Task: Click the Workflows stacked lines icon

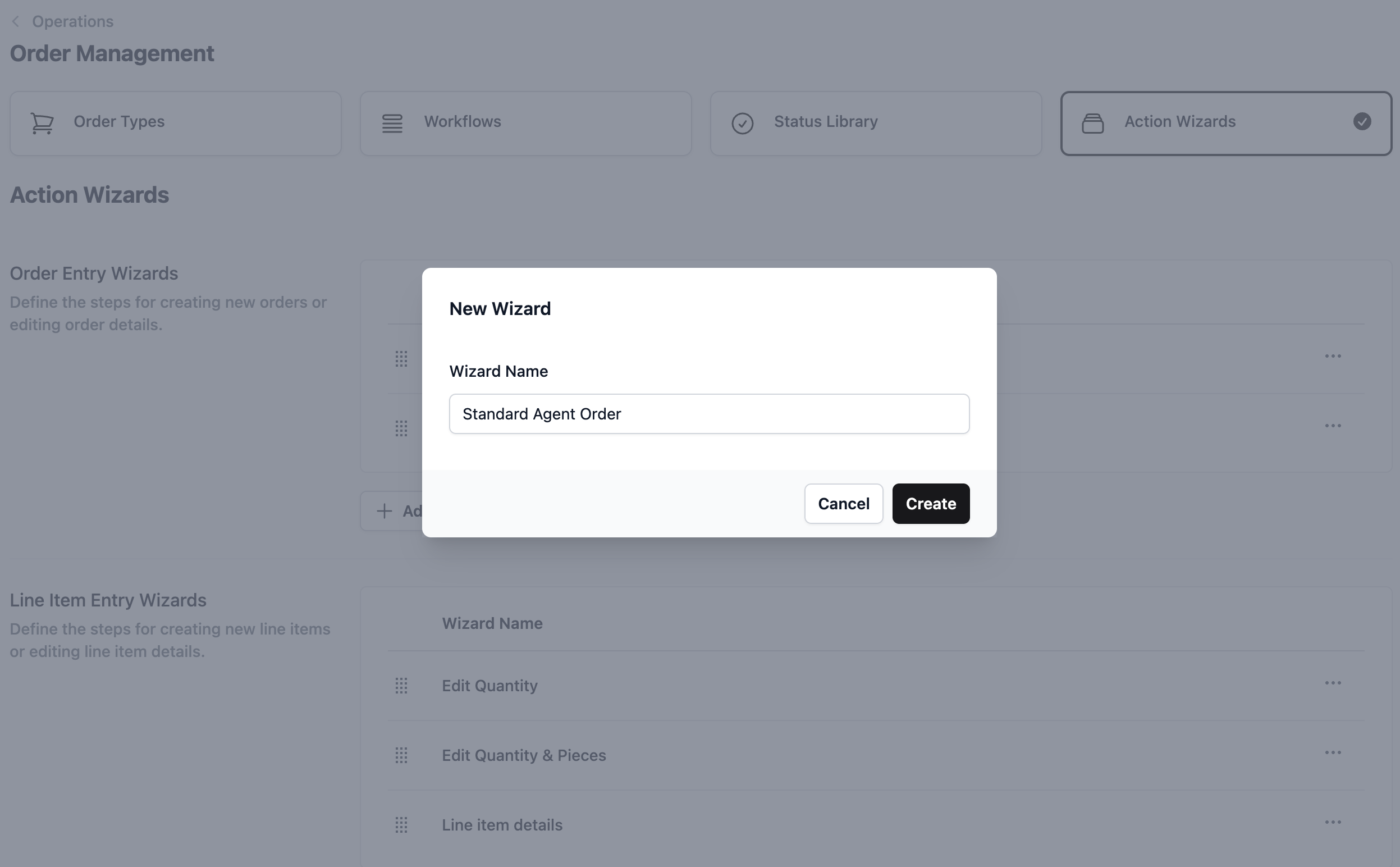Action: click(x=392, y=123)
